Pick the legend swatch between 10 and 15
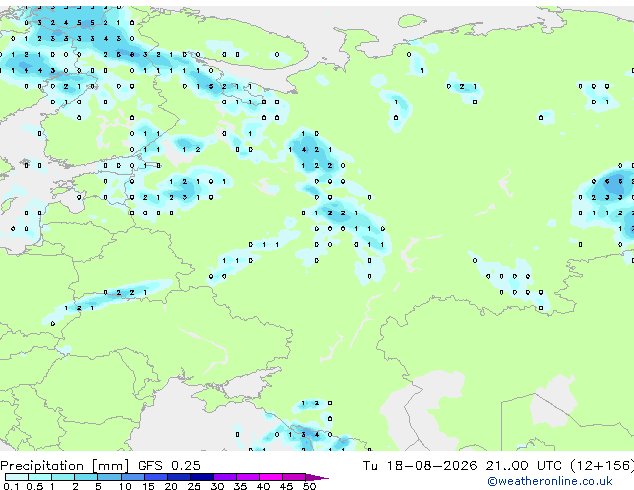 pyautogui.click(x=132, y=477)
